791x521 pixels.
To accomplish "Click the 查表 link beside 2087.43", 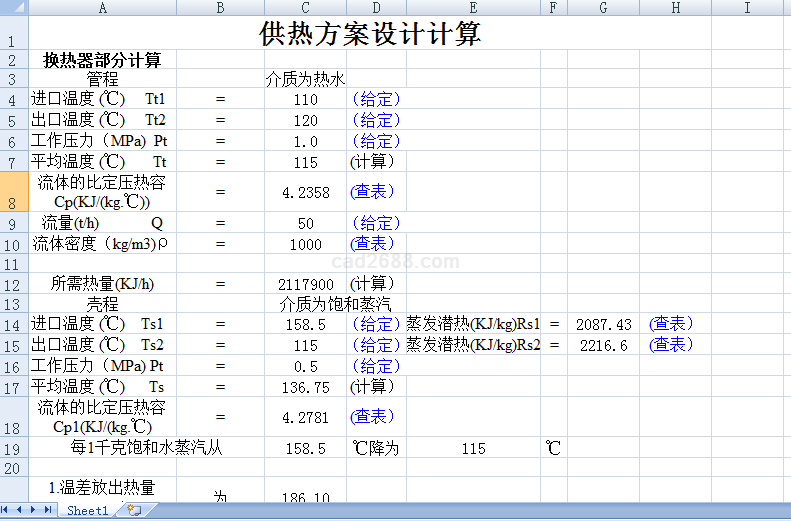I will pos(671,324).
